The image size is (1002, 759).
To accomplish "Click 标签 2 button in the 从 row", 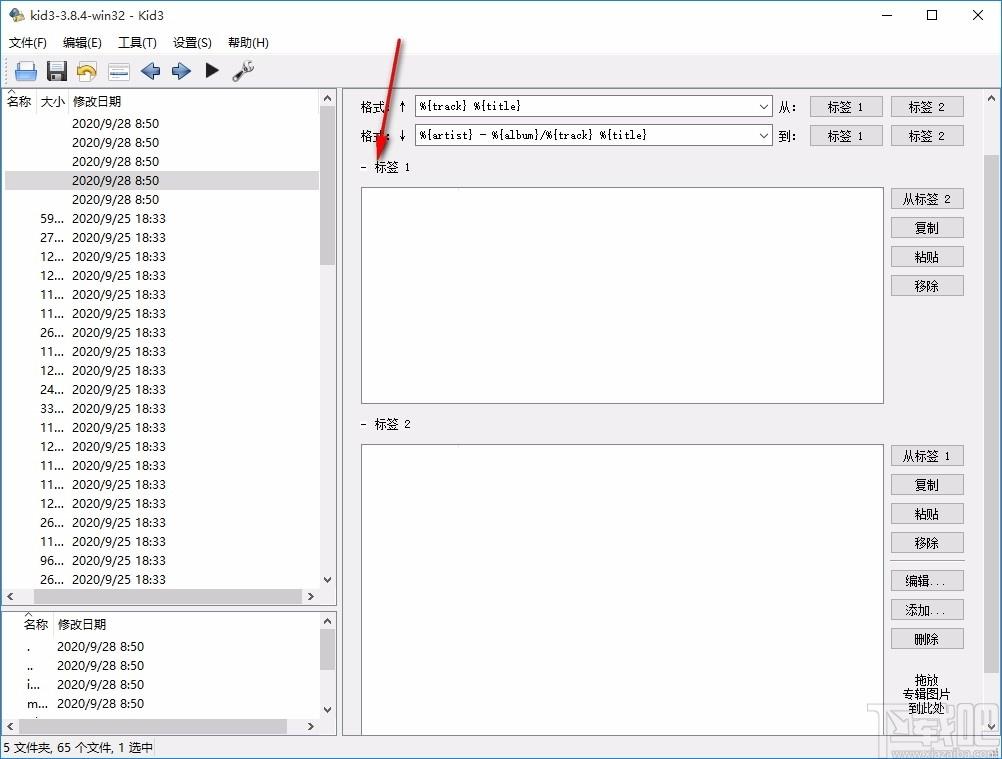I will tap(927, 107).
